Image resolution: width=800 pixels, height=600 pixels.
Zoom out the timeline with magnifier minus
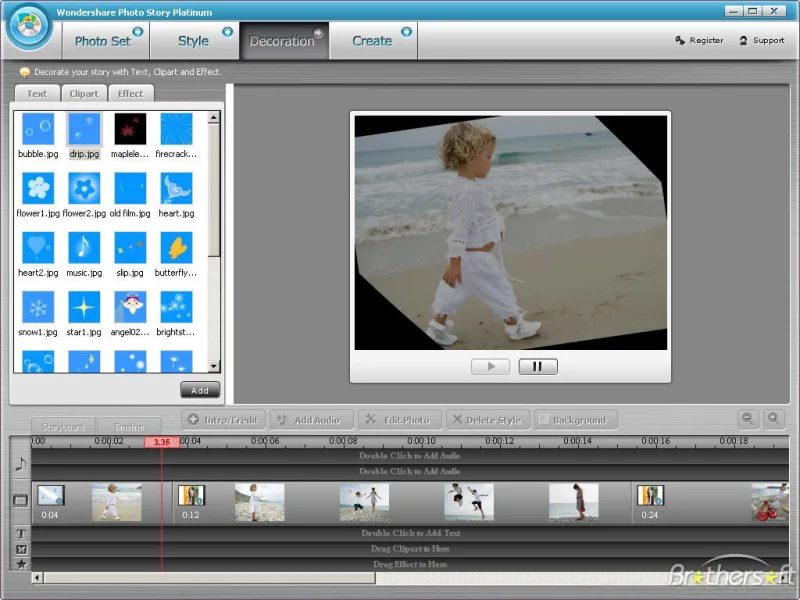(x=748, y=419)
